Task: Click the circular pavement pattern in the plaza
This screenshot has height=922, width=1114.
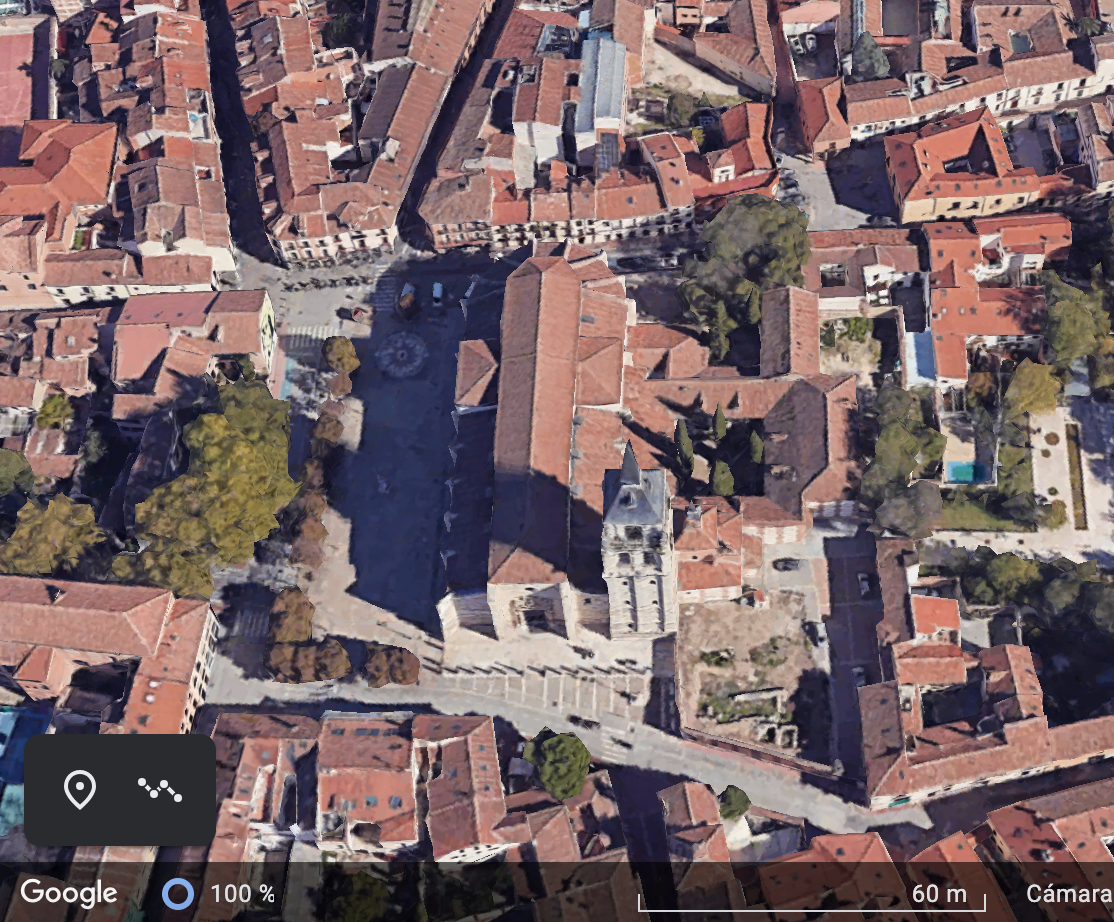Action: coord(401,355)
